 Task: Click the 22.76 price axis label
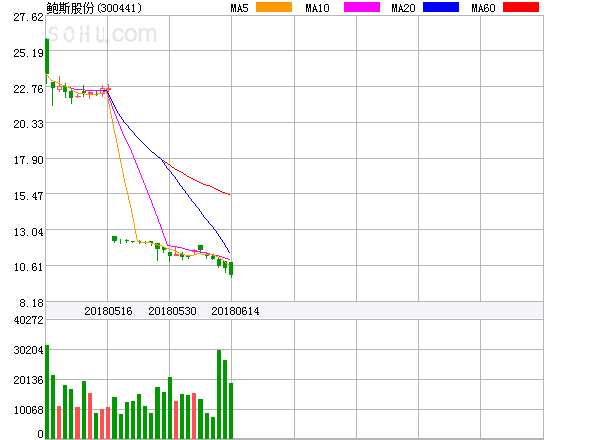point(29,89)
